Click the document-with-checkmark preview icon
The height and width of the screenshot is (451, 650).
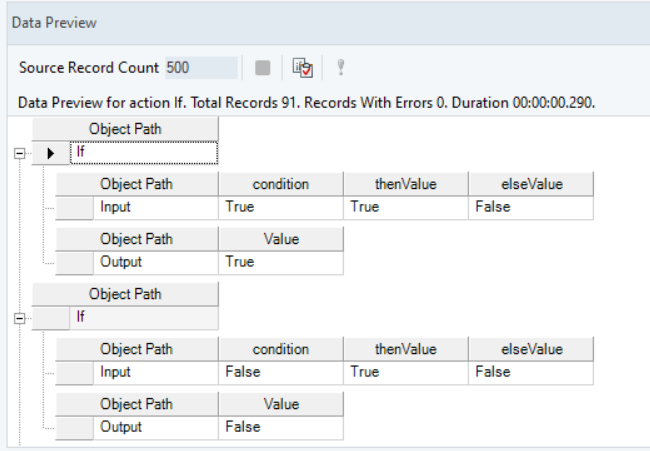302,68
